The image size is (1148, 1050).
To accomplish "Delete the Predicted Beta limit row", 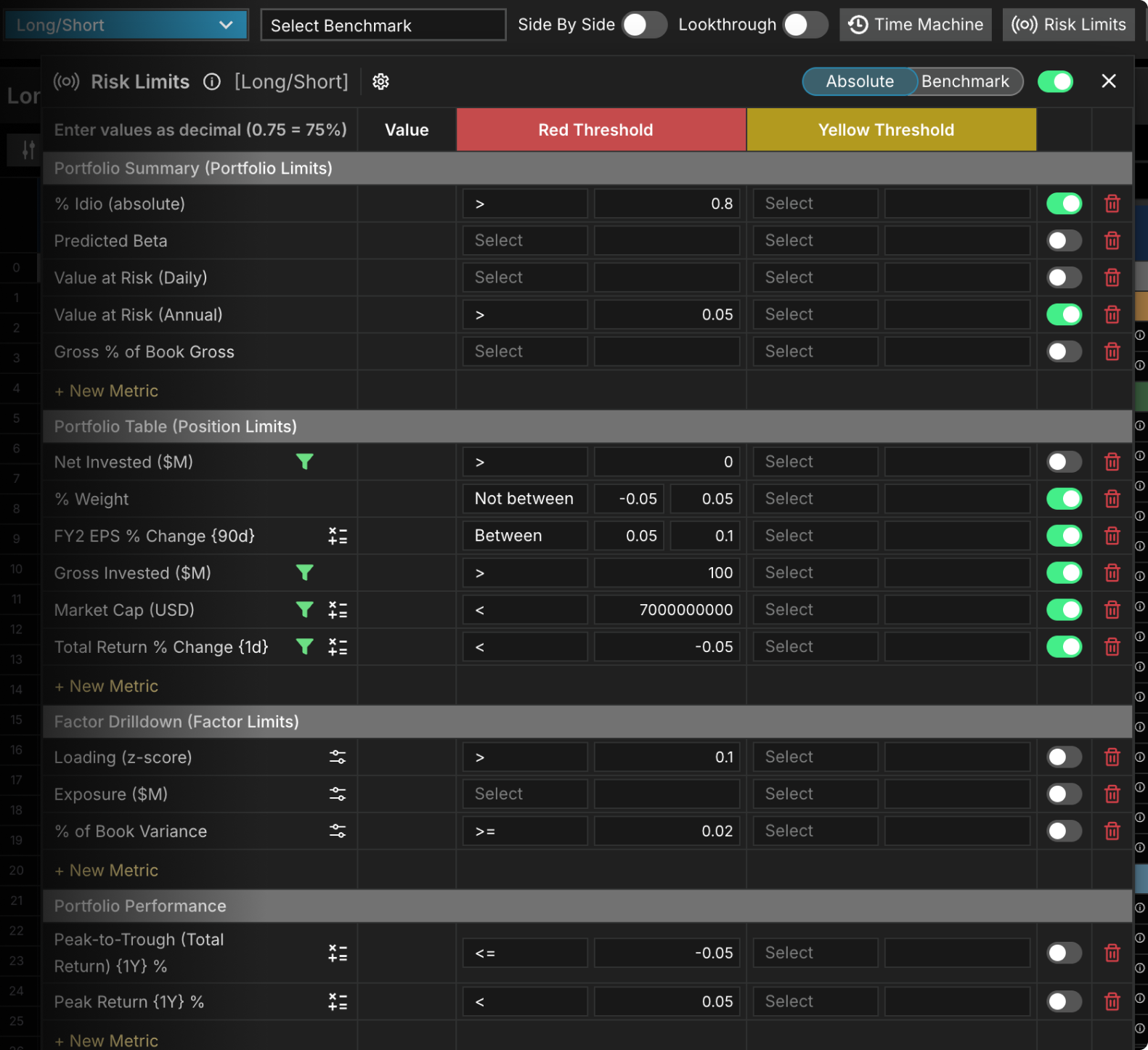I will tap(1112, 240).
